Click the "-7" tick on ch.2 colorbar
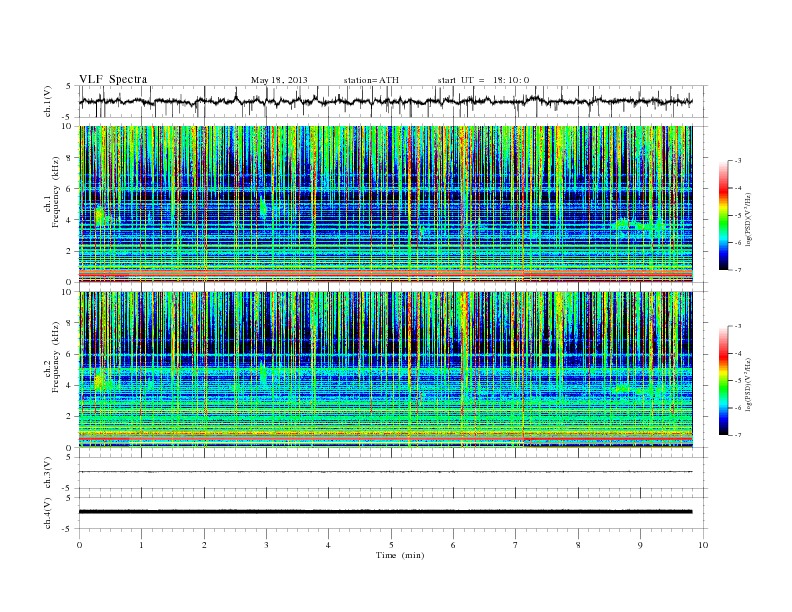 pyautogui.click(x=738, y=435)
